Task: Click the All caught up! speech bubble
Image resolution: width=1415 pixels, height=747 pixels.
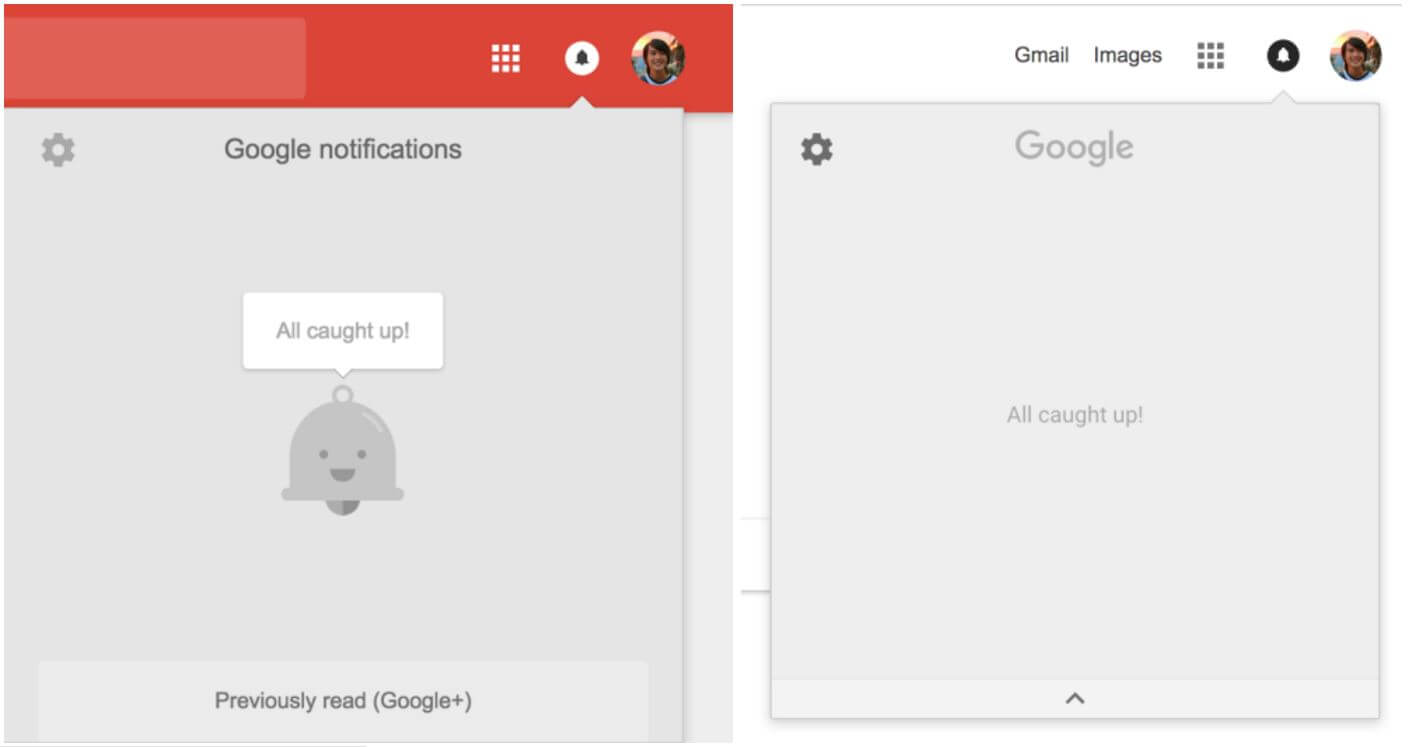Action: [343, 331]
